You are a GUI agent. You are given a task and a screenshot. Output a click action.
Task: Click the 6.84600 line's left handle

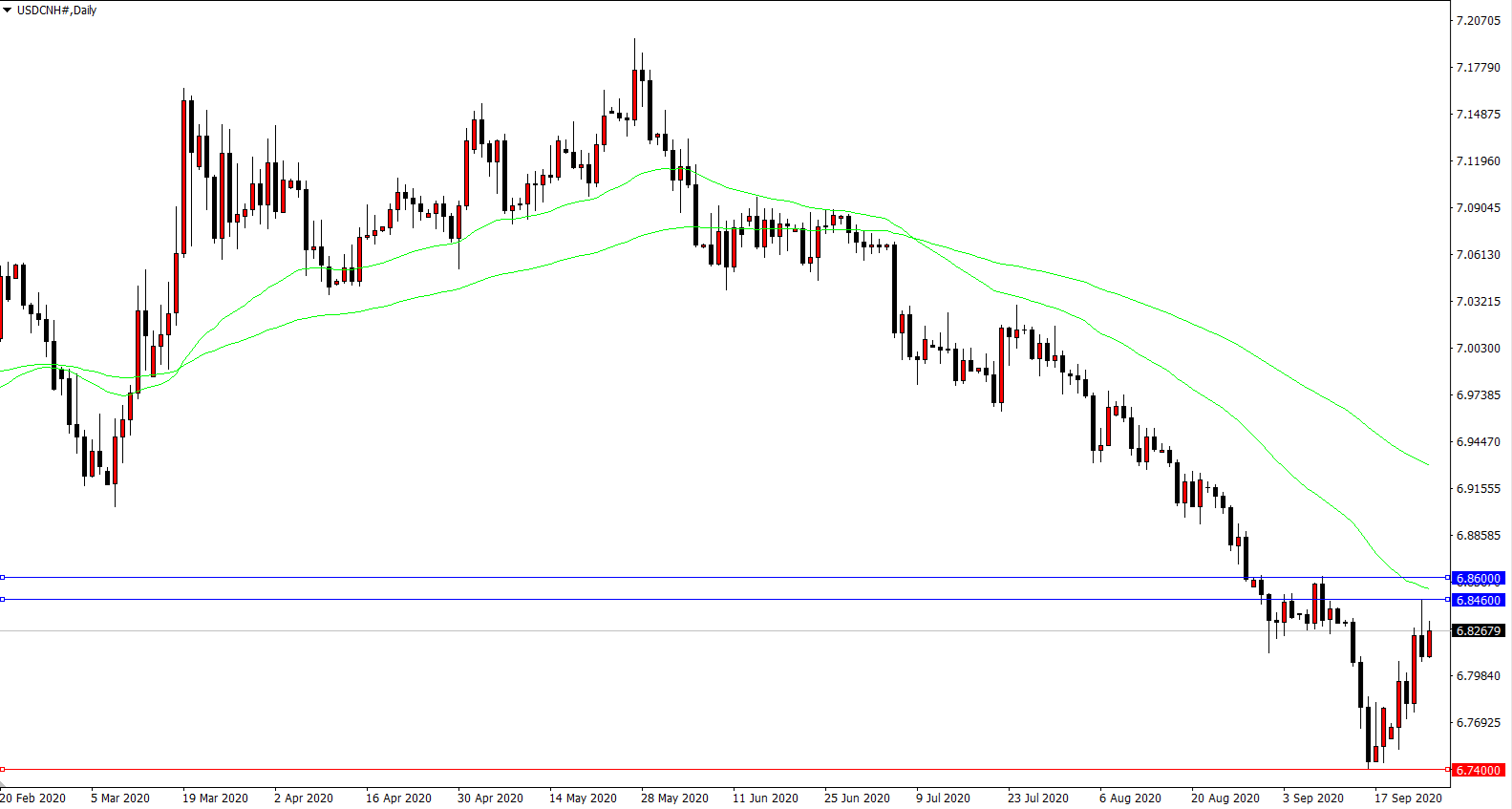3,600
